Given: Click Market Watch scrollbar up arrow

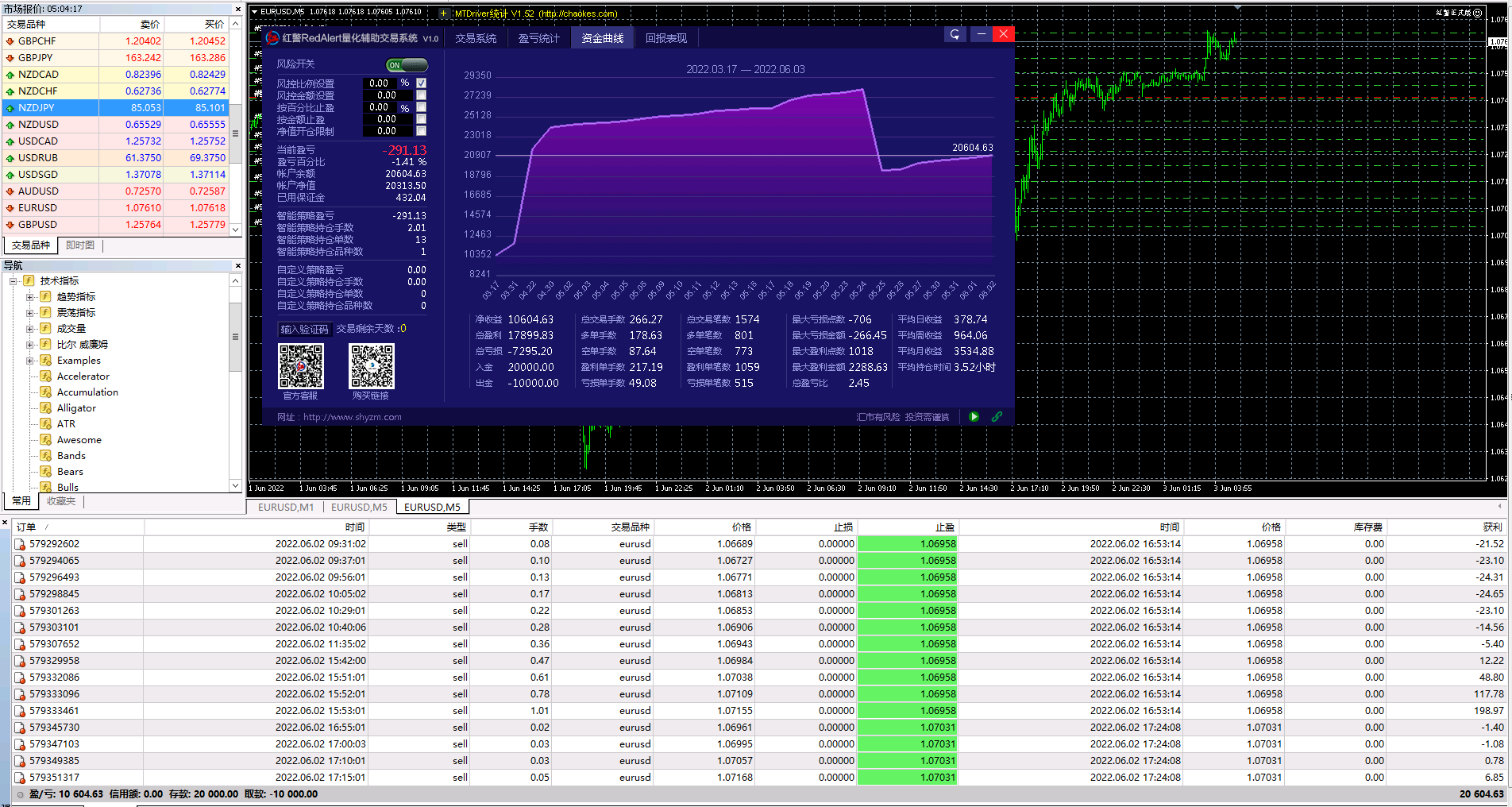Looking at the screenshot, I should point(235,24).
